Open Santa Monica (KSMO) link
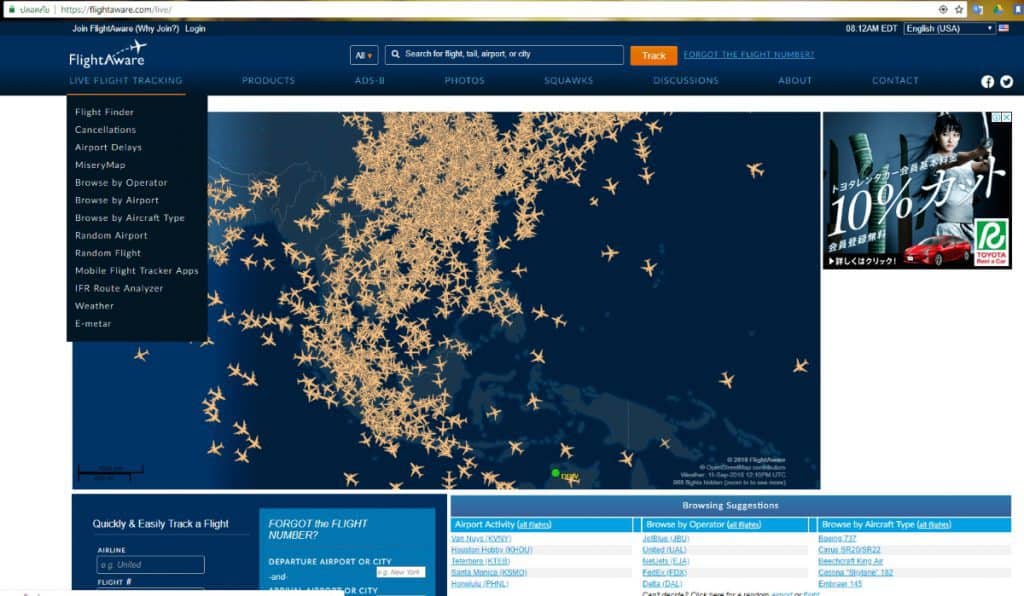 coord(488,572)
